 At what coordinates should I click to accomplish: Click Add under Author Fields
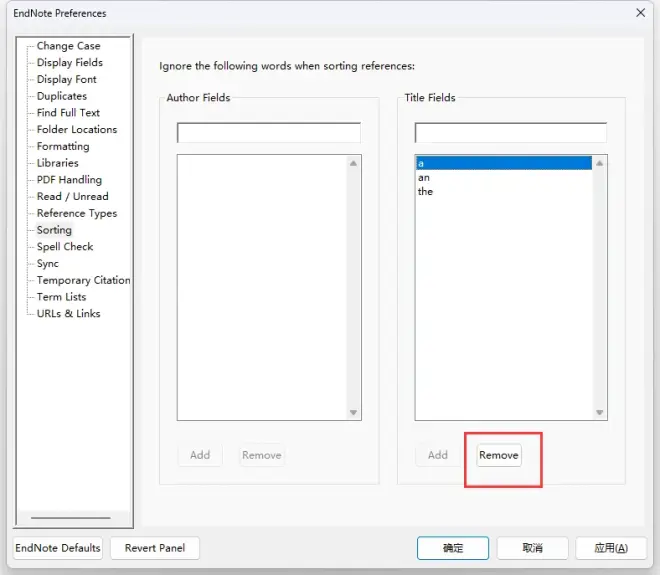pos(200,455)
